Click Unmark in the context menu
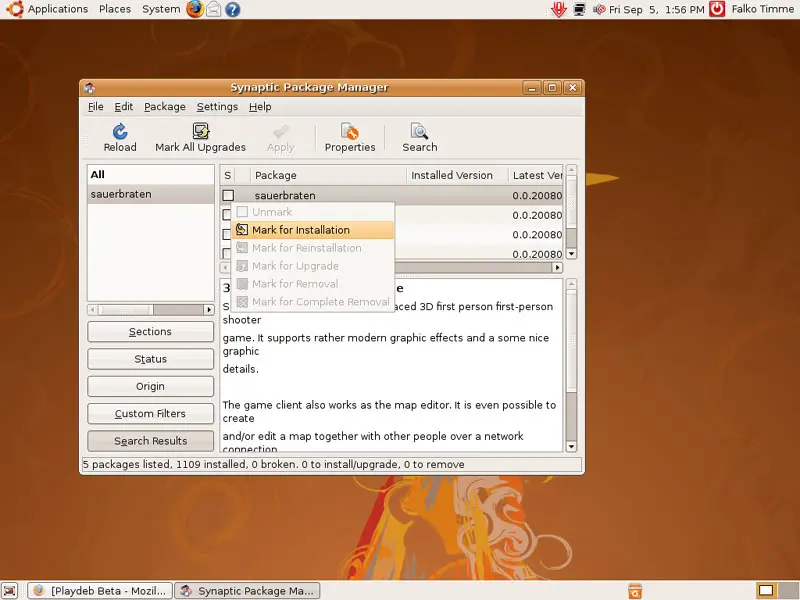Image resolution: width=800 pixels, height=600 pixels. [313, 212]
